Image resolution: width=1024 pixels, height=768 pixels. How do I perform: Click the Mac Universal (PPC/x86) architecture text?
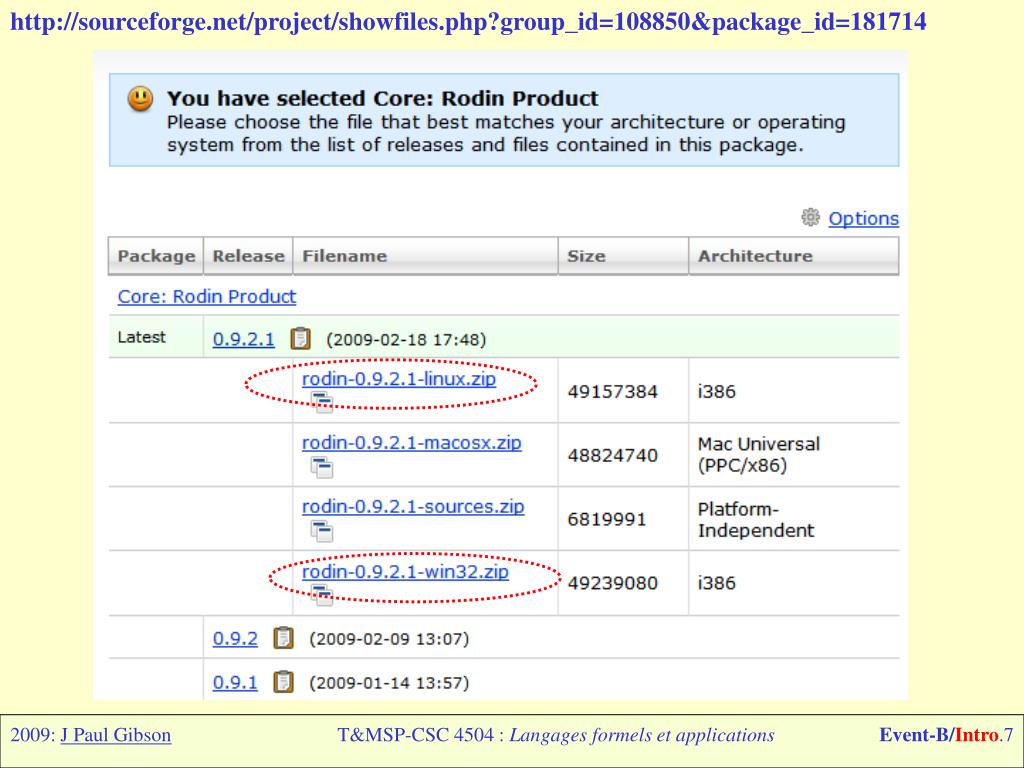(x=758, y=455)
